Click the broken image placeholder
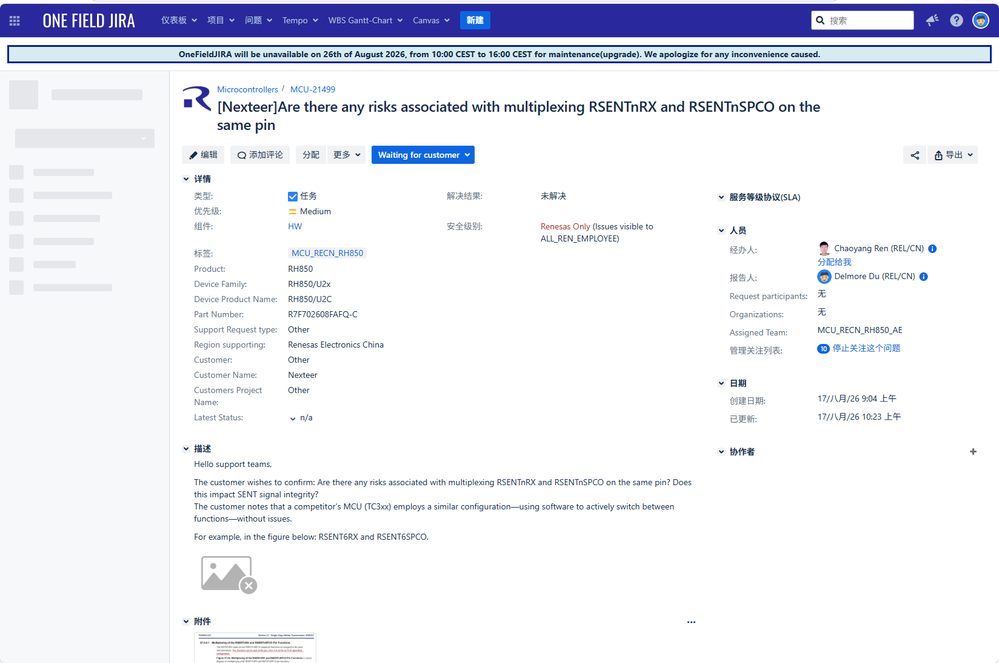This screenshot has width=999, height=663. (228, 574)
